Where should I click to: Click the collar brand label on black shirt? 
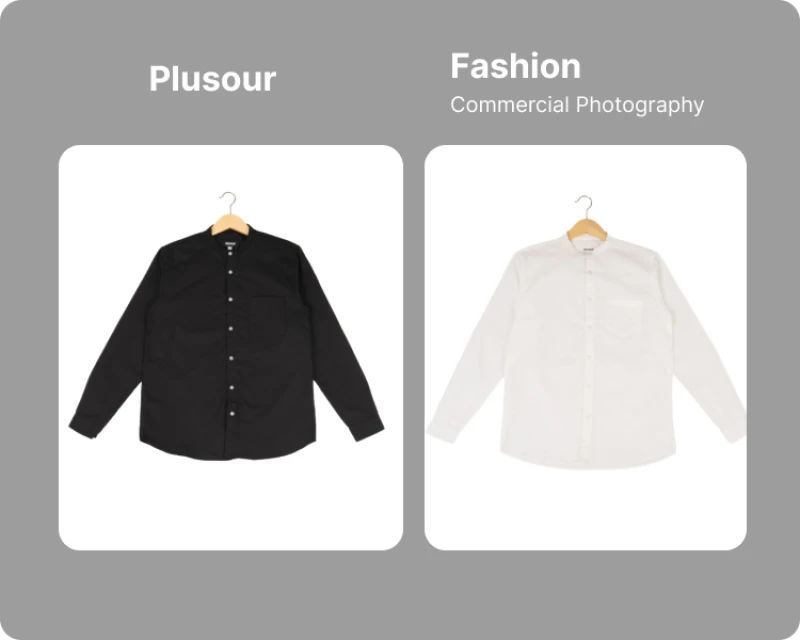(x=230, y=243)
